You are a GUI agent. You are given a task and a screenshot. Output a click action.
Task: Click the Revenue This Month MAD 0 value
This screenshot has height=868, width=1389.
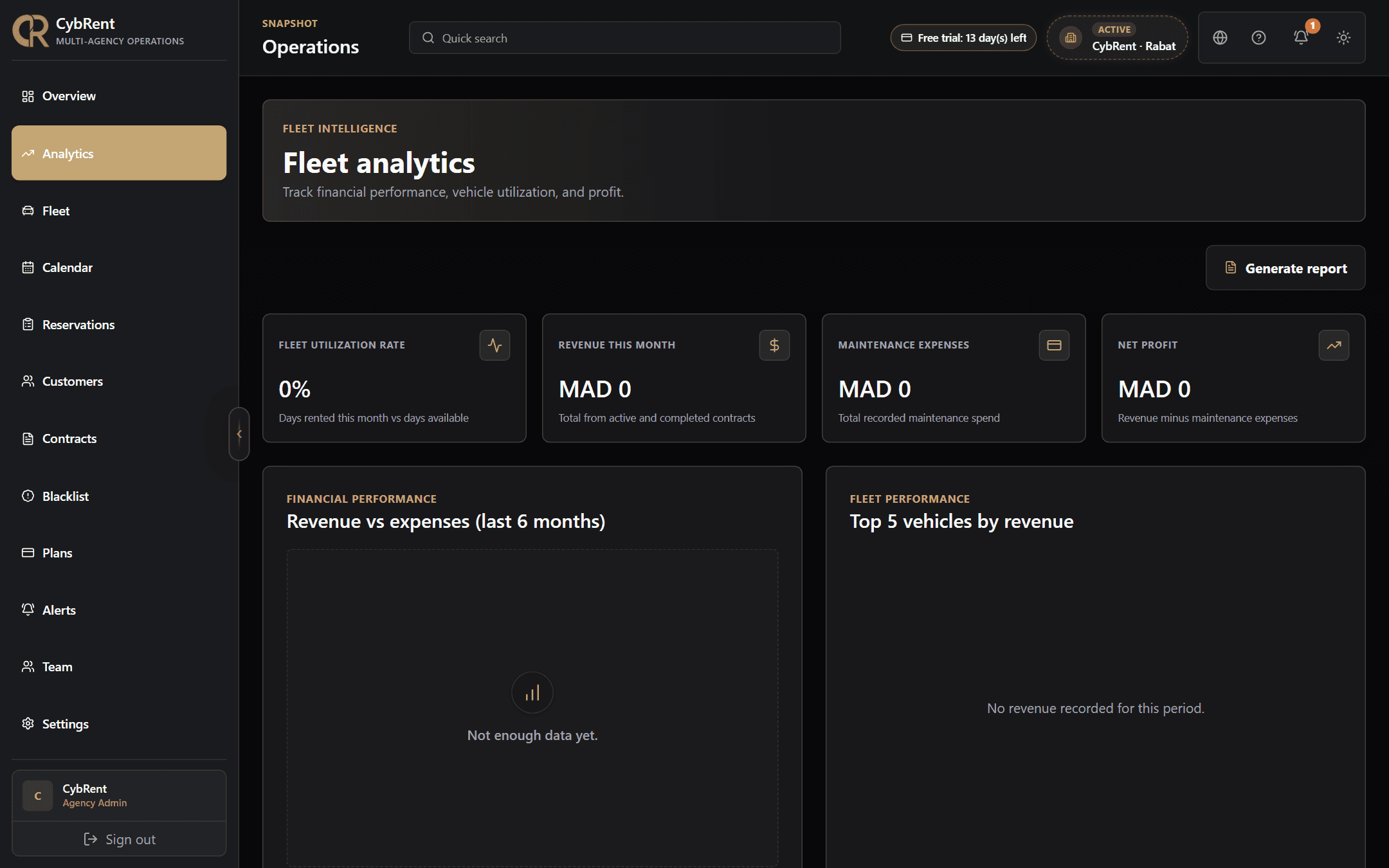[x=595, y=389]
